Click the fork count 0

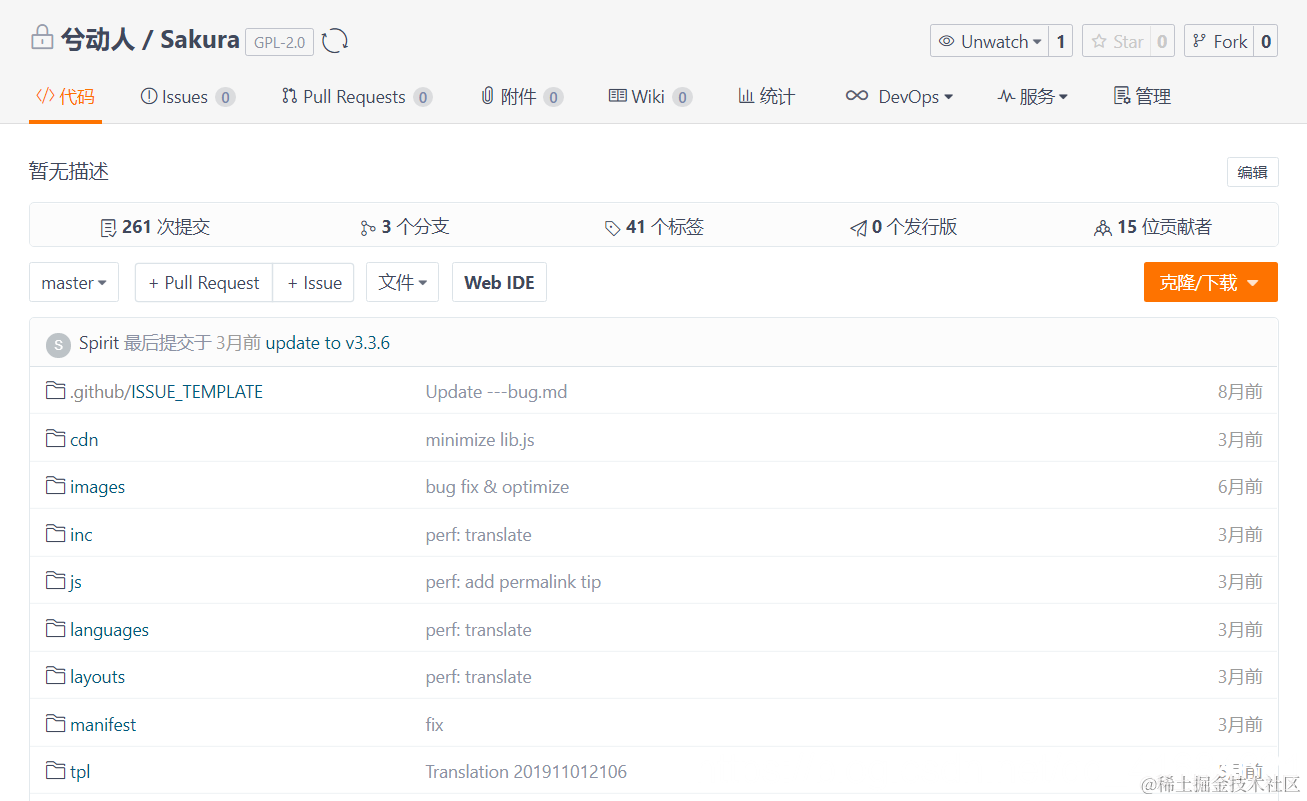click(x=1265, y=41)
